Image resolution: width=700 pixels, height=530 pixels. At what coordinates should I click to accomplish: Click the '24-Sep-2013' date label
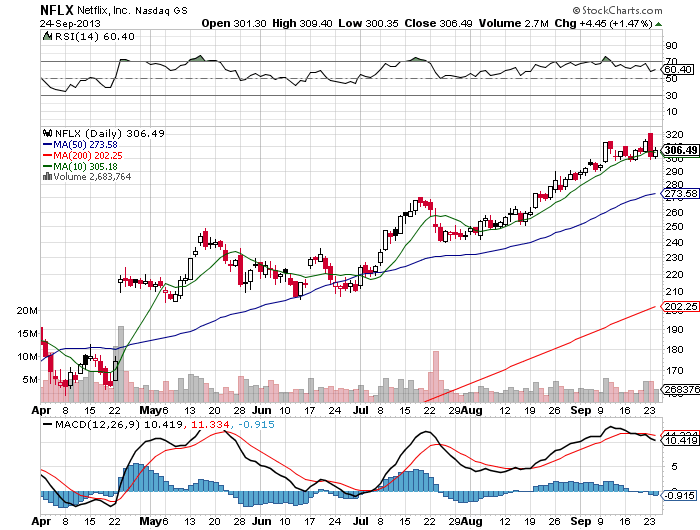(70, 24)
